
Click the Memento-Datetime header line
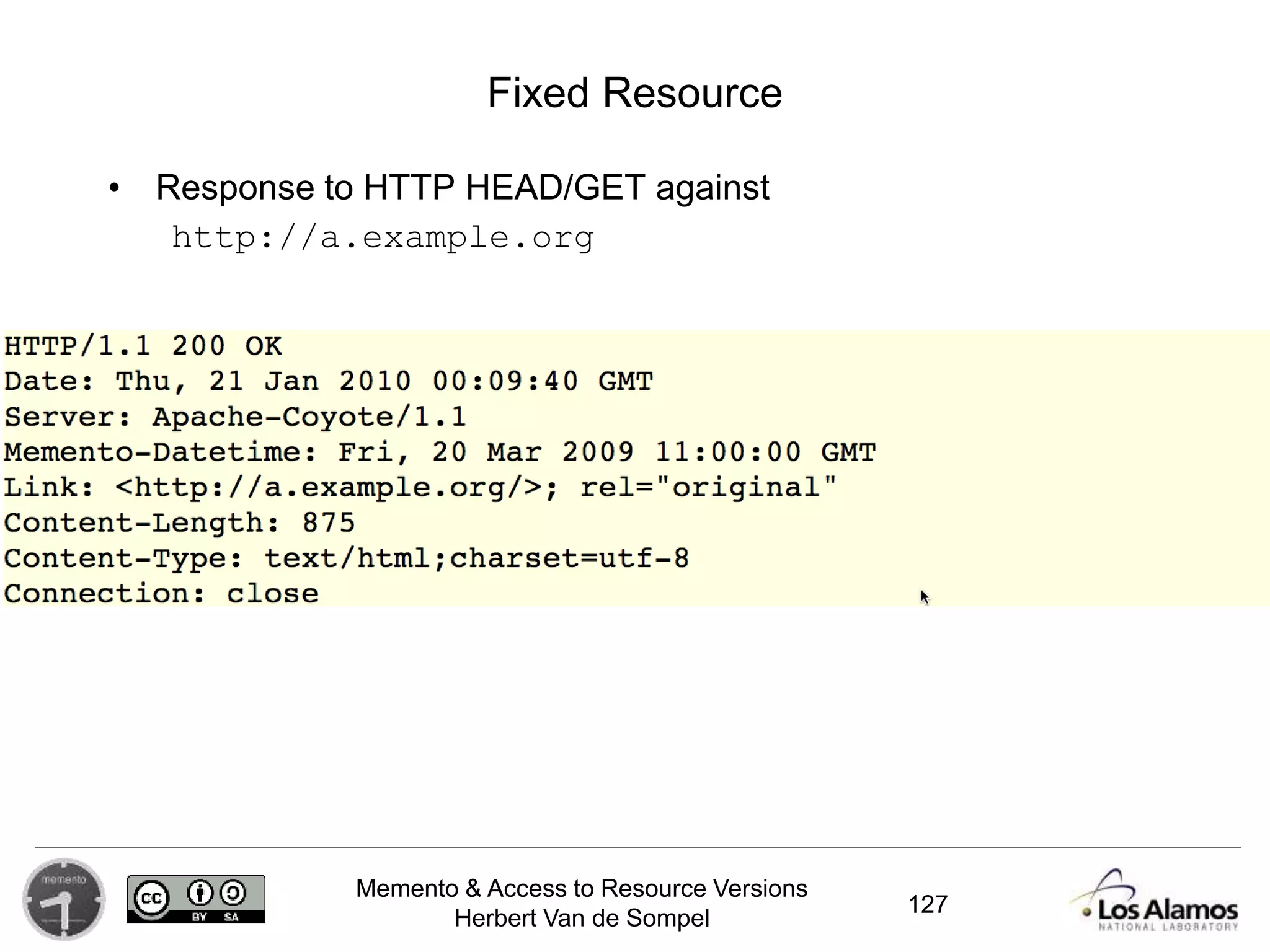pyautogui.click(x=440, y=452)
